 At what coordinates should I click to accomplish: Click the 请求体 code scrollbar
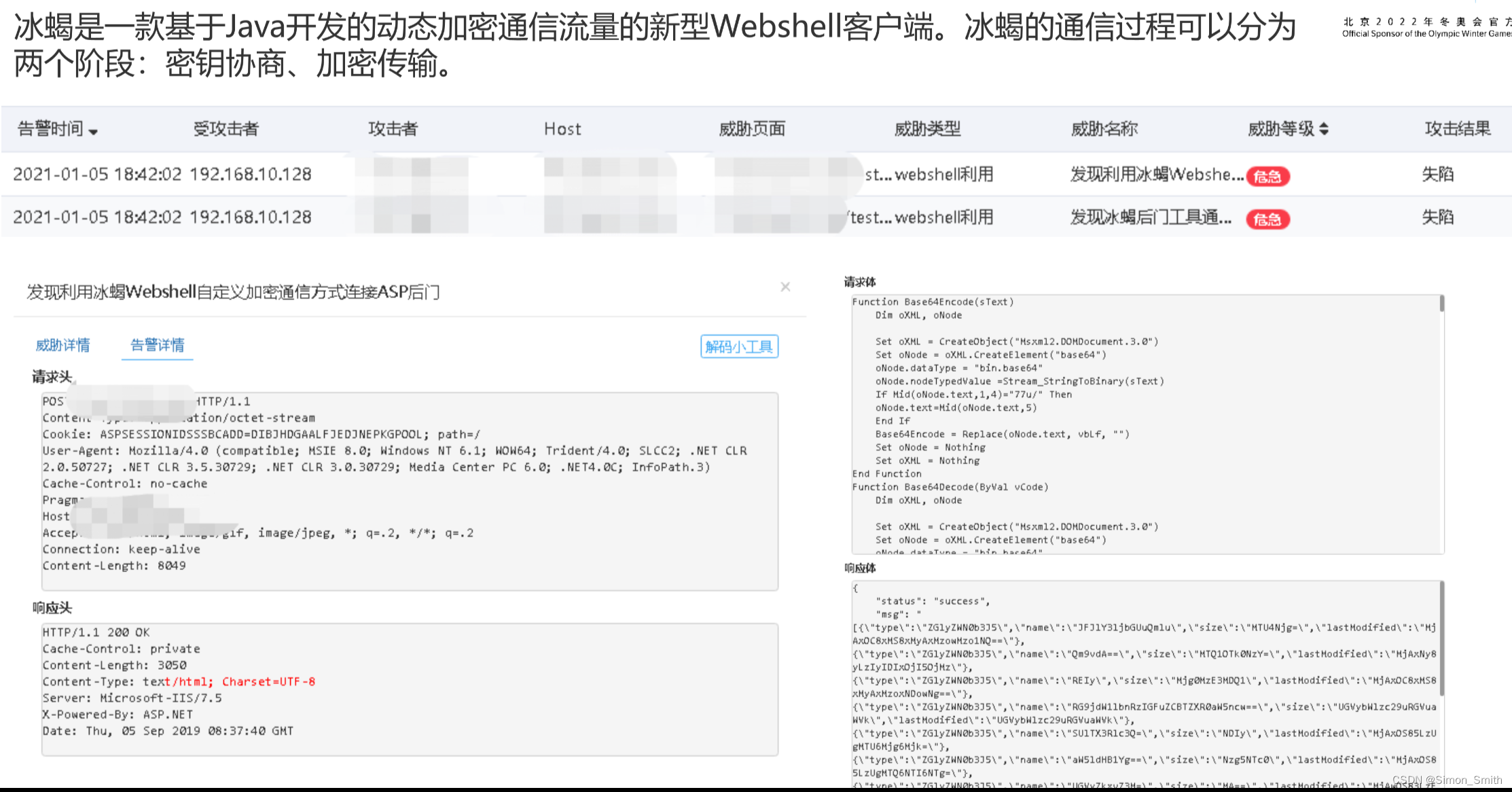(1441, 304)
